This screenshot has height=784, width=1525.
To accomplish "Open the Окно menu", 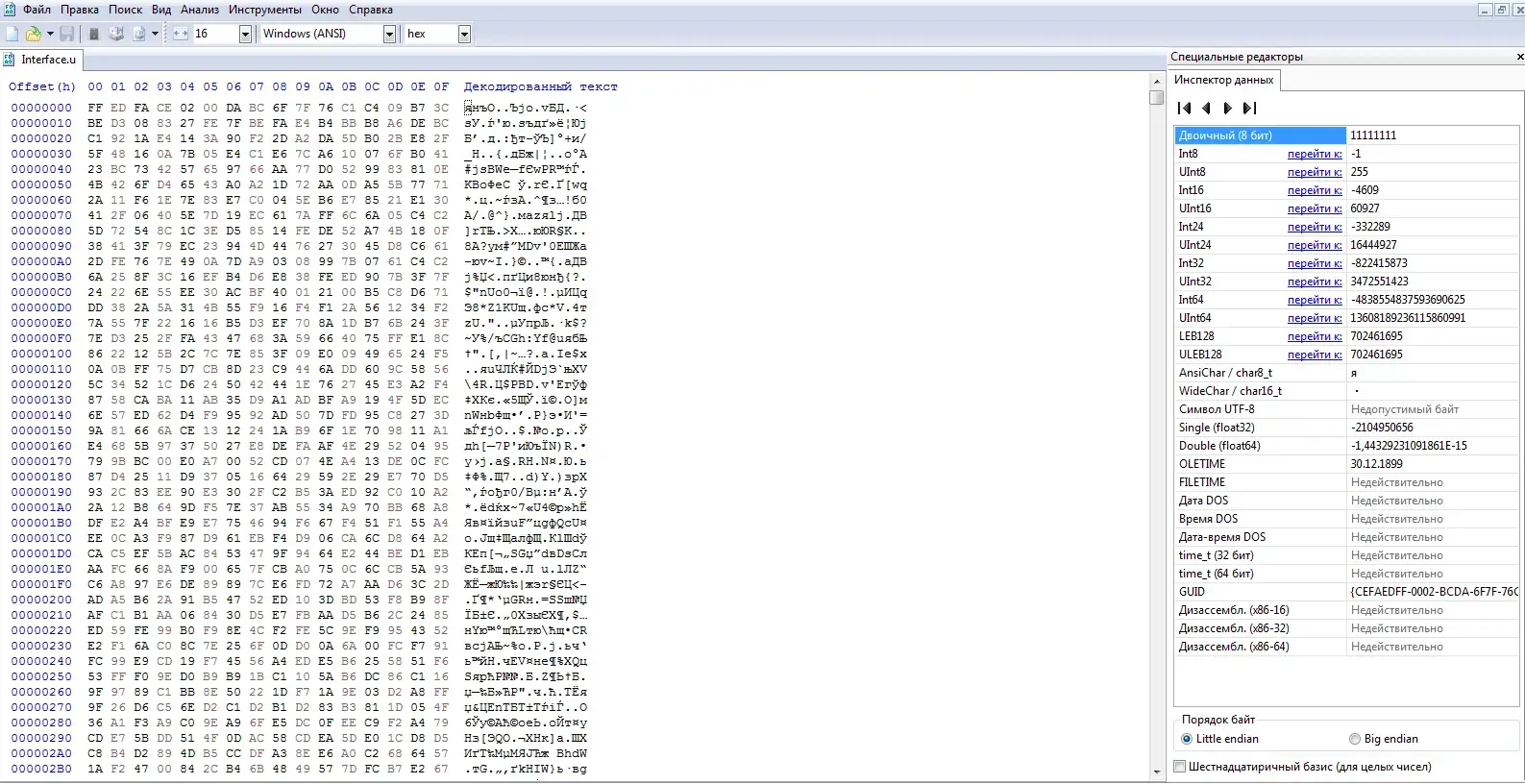I will click(325, 10).
